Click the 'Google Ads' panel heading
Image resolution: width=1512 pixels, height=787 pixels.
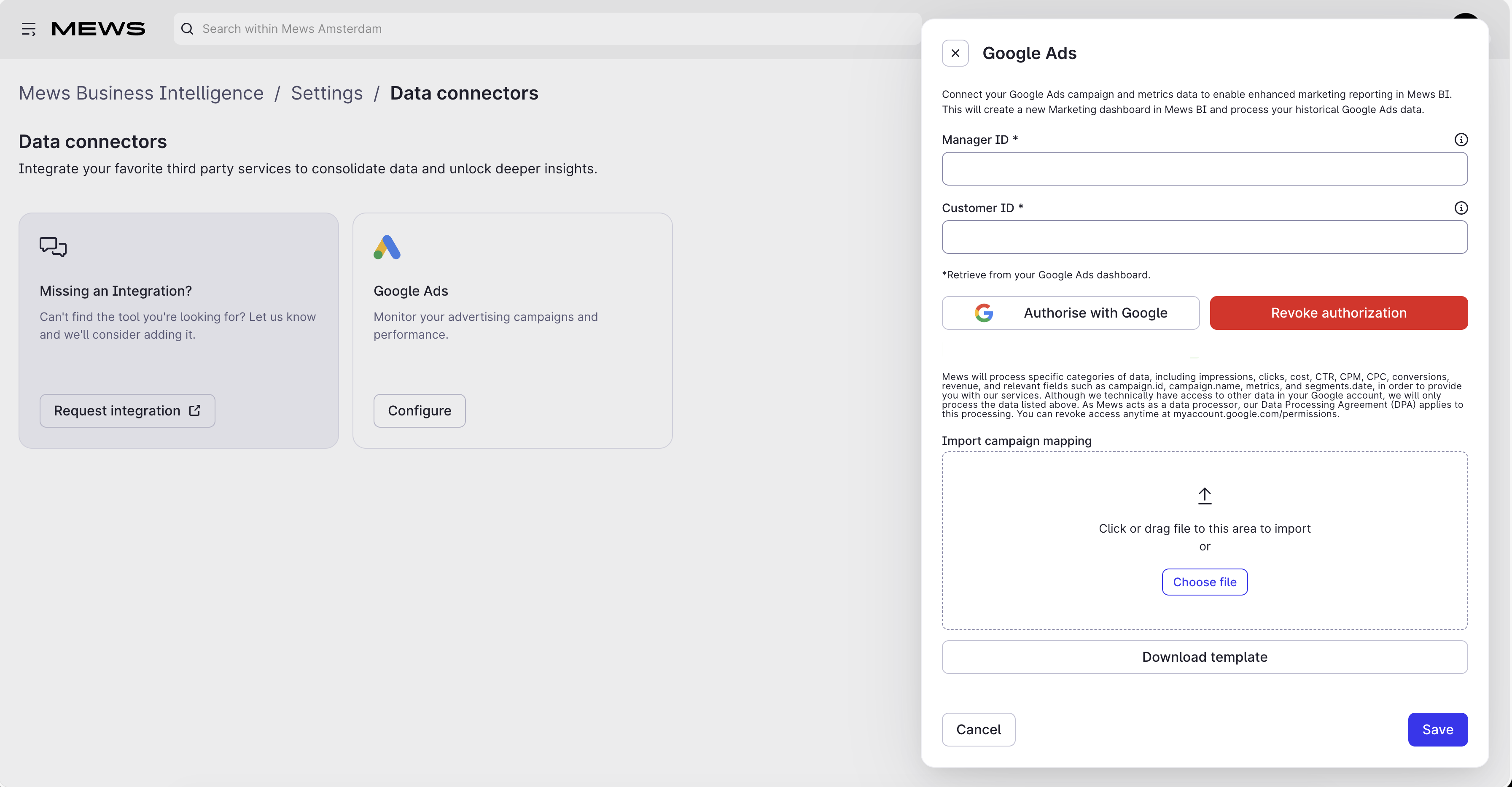[x=1030, y=54]
